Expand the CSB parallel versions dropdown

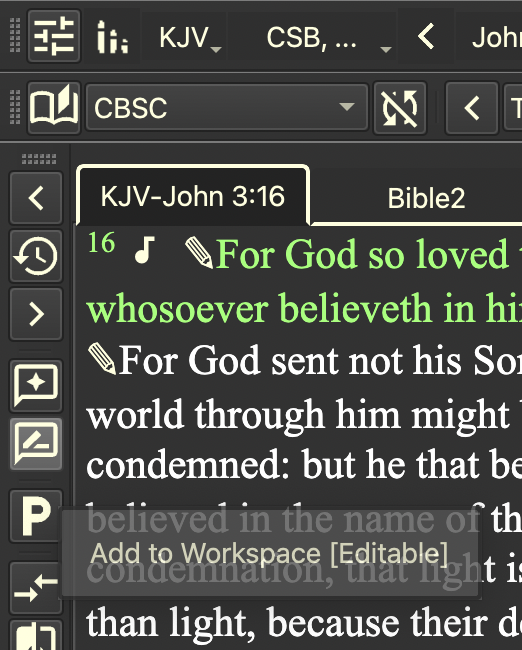pos(312,37)
